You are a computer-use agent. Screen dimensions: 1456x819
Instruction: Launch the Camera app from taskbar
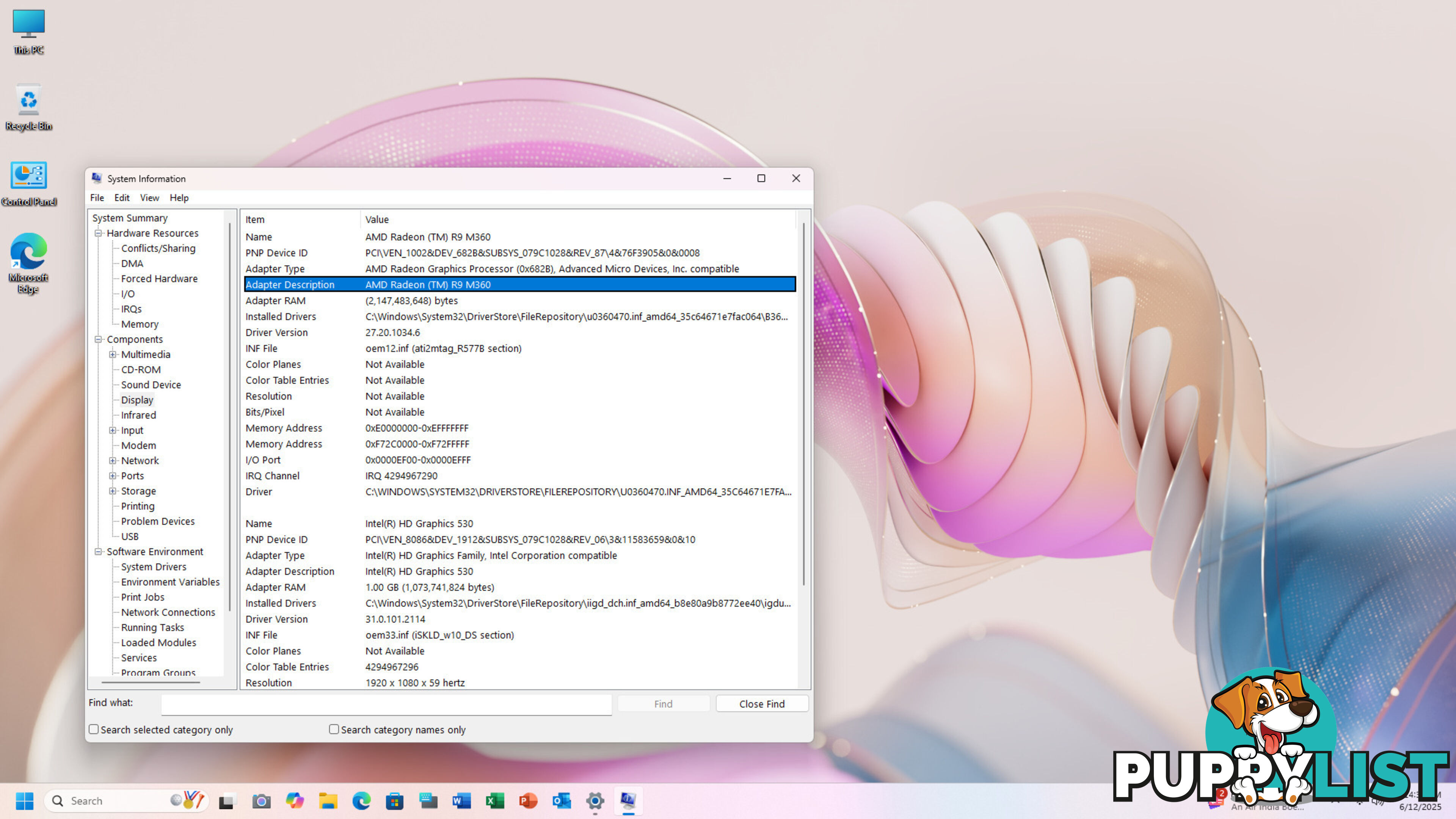coord(261,801)
